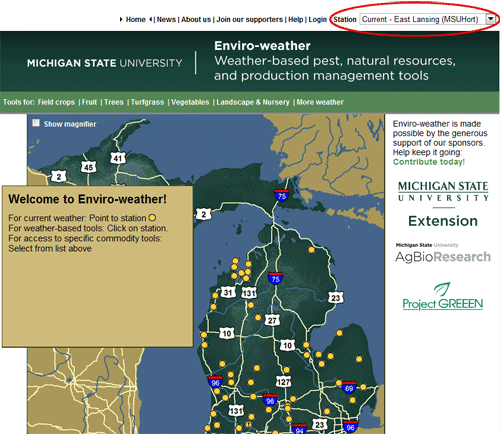Open the News page link
The width and height of the screenshot is (500, 434).
pyautogui.click(x=166, y=20)
